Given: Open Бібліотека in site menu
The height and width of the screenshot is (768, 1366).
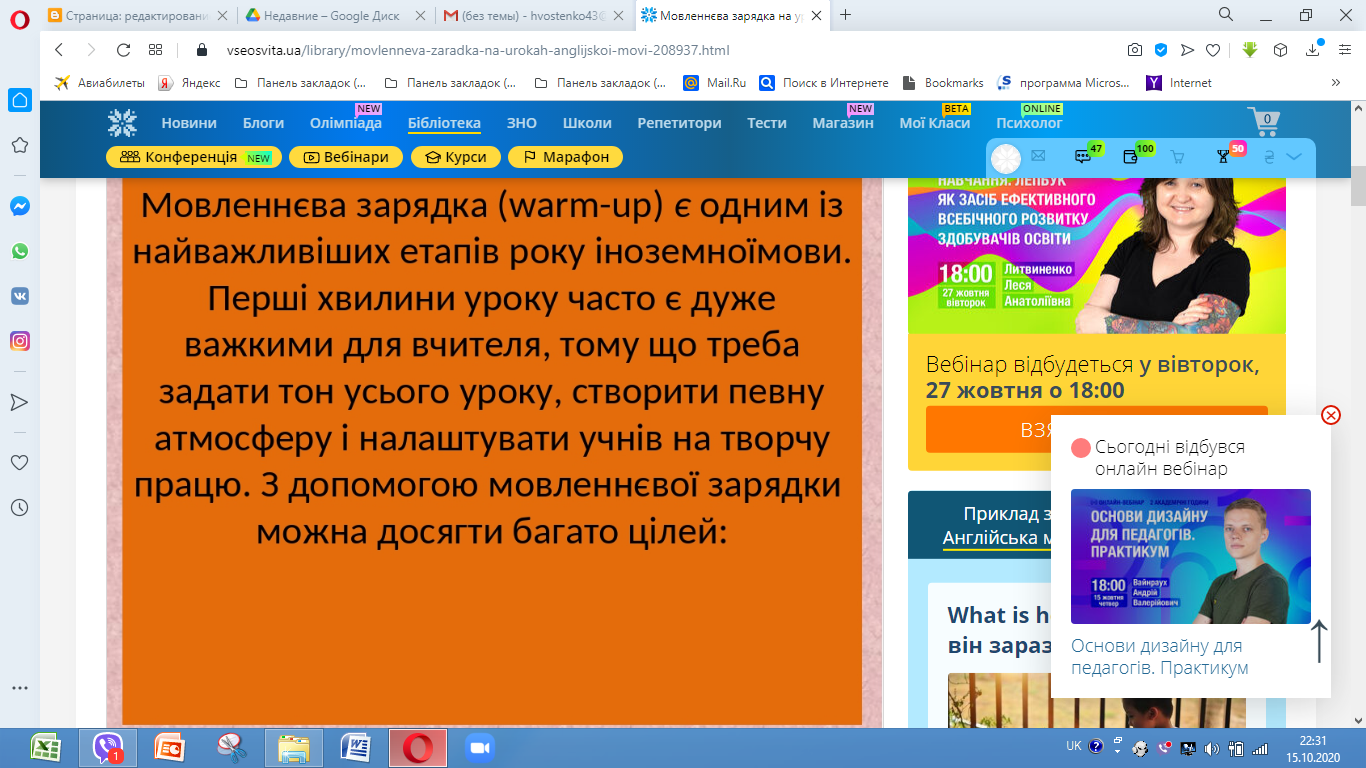Looking at the screenshot, I should [x=444, y=123].
